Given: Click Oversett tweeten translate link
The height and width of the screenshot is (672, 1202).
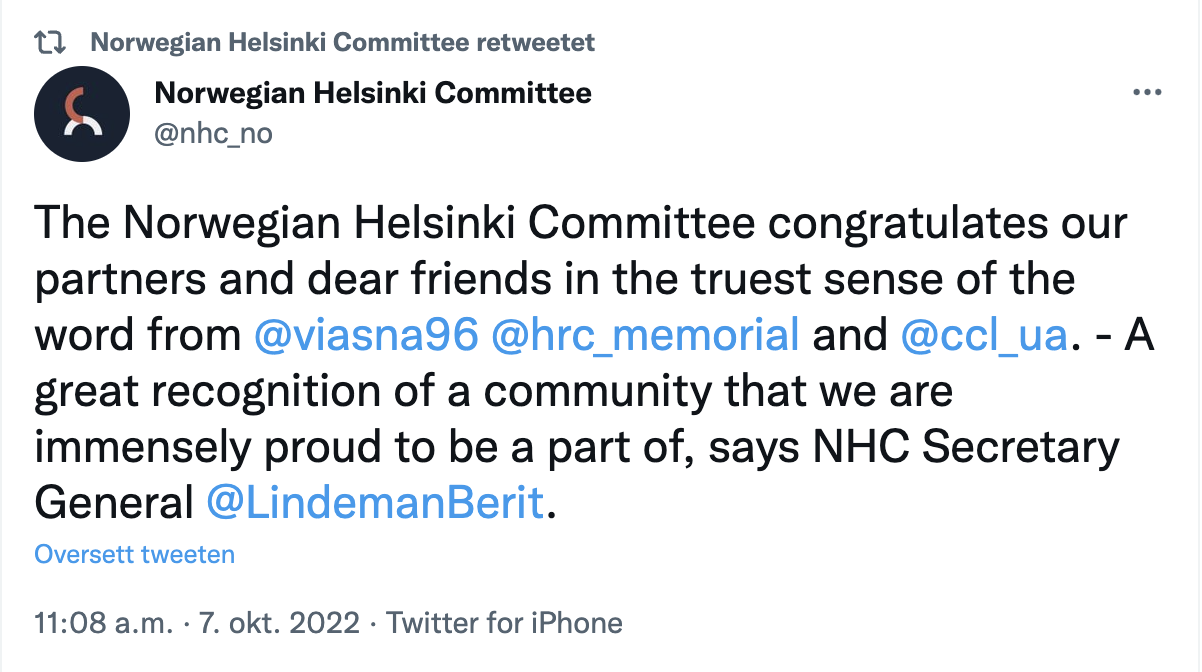Looking at the screenshot, I should point(135,554).
